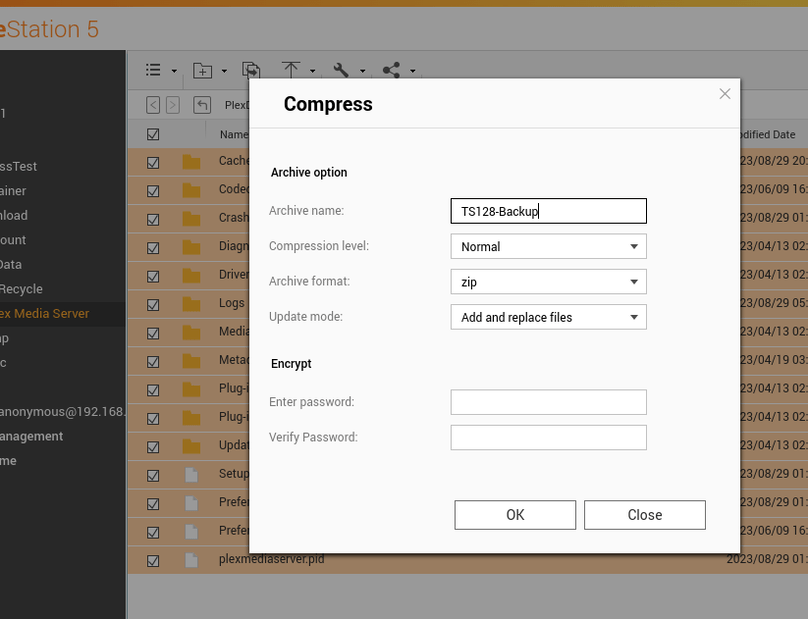Viewport: 808px width, 619px height.
Task: Select the multimedia Data sidebar item
Action: coord(11,265)
